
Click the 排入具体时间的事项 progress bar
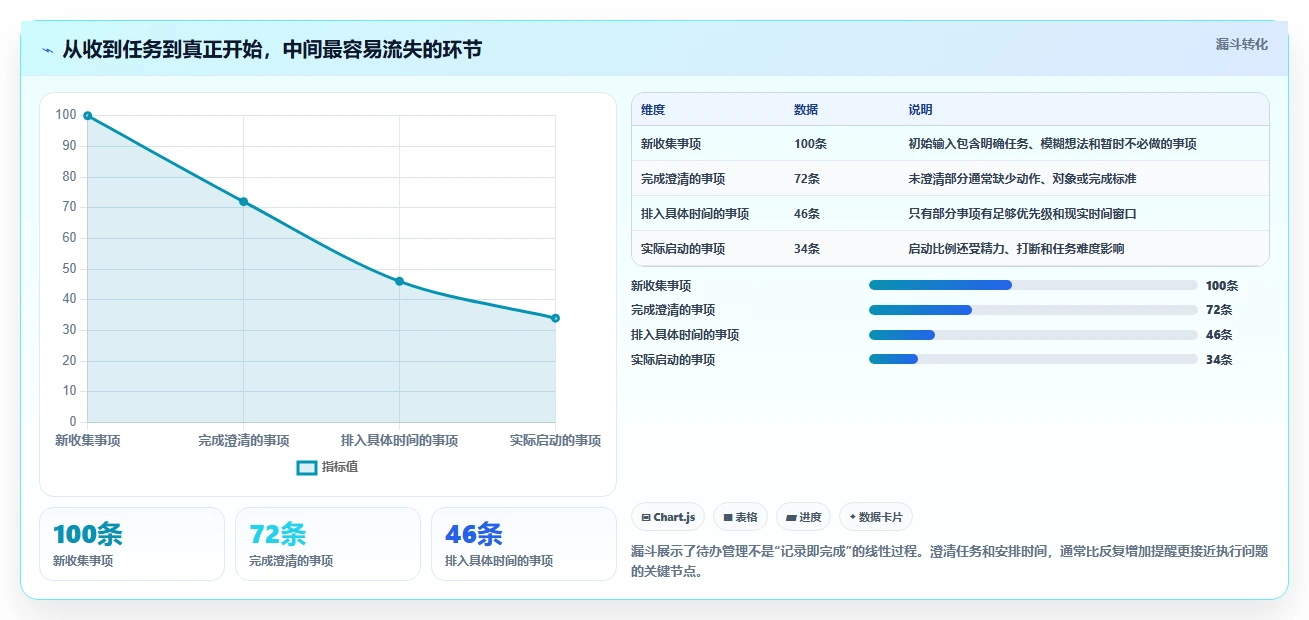pyautogui.click(x=1033, y=335)
